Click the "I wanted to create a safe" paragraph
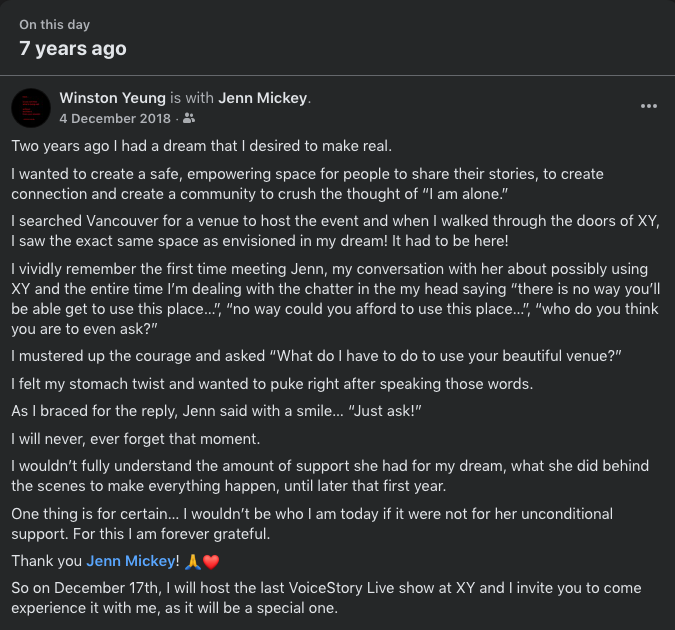This screenshot has height=630, width=675. tap(318, 183)
